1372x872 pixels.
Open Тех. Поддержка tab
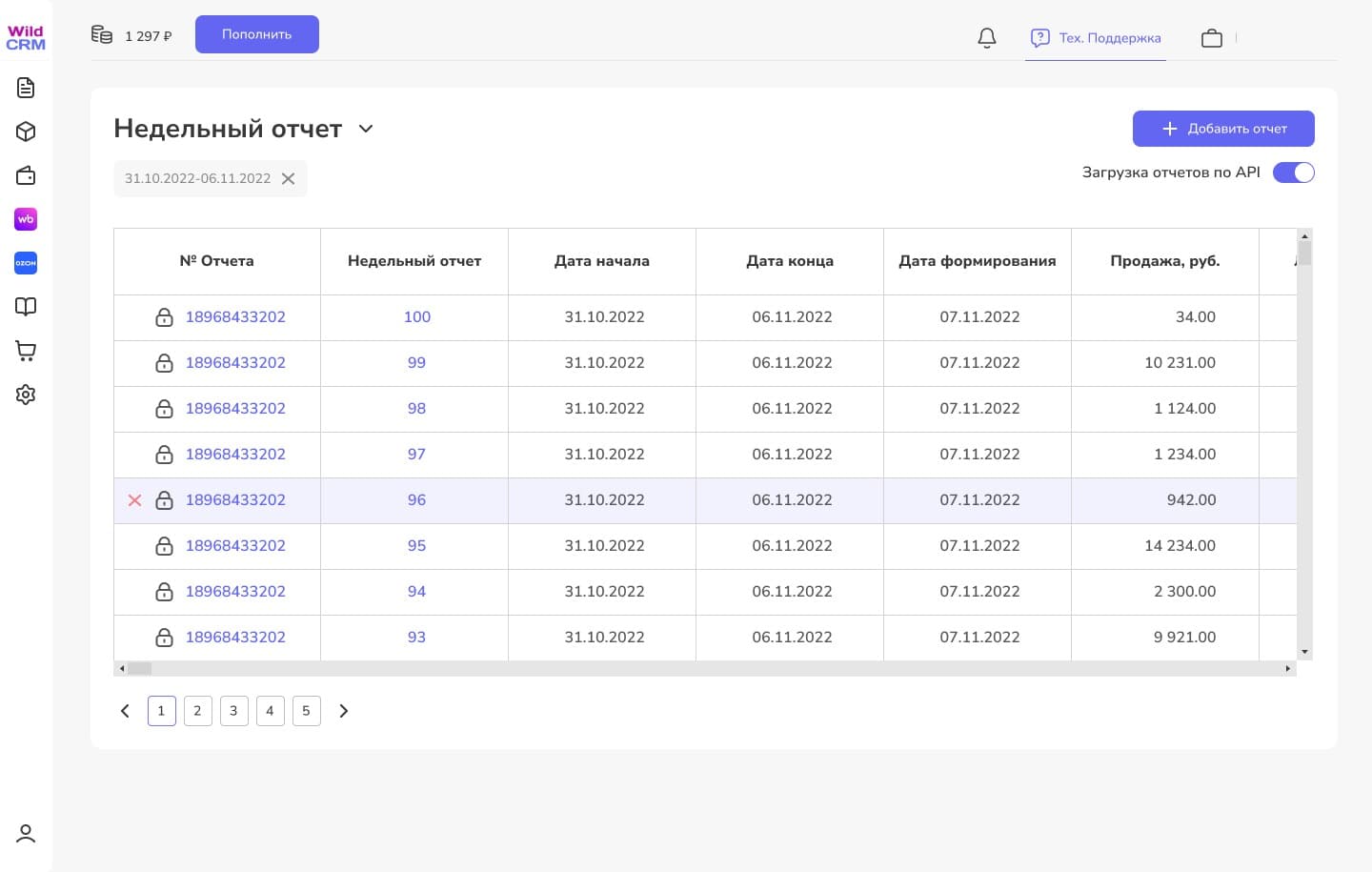(x=1096, y=38)
